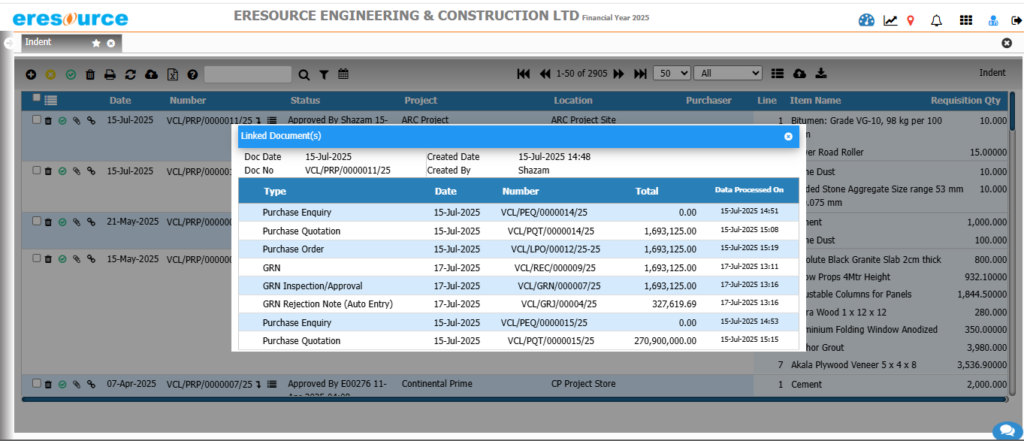Expand the All status filter dropdown
The height and width of the screenshot is (441, 1024).
coord(728,74)
